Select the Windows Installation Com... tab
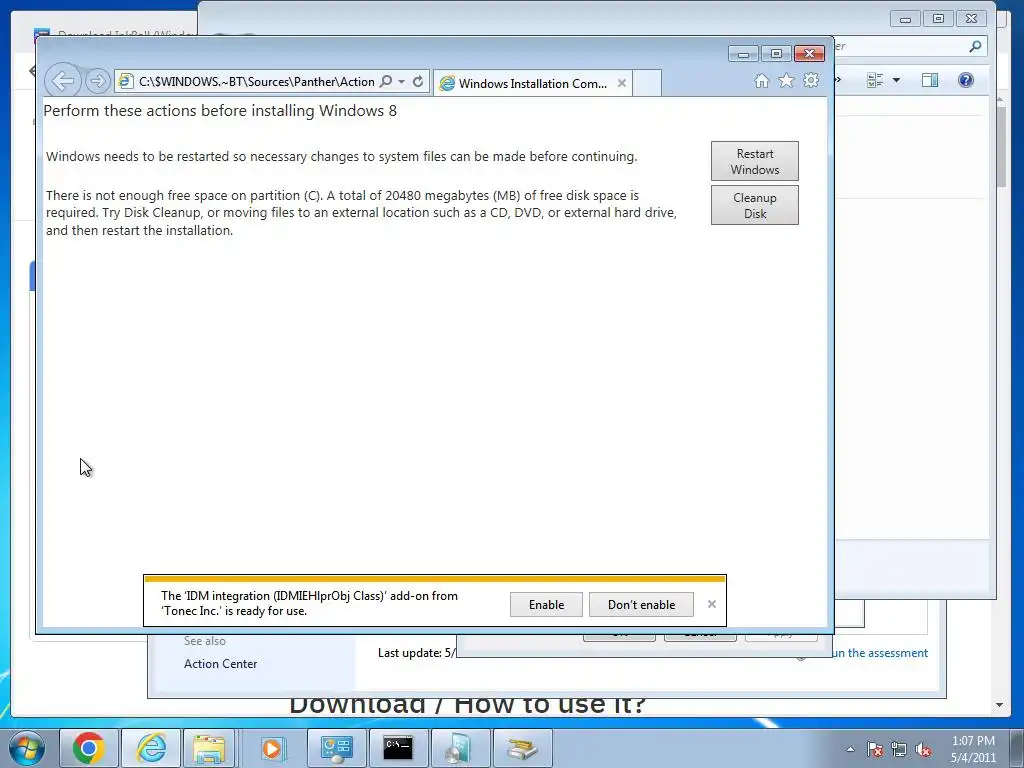 532,84
